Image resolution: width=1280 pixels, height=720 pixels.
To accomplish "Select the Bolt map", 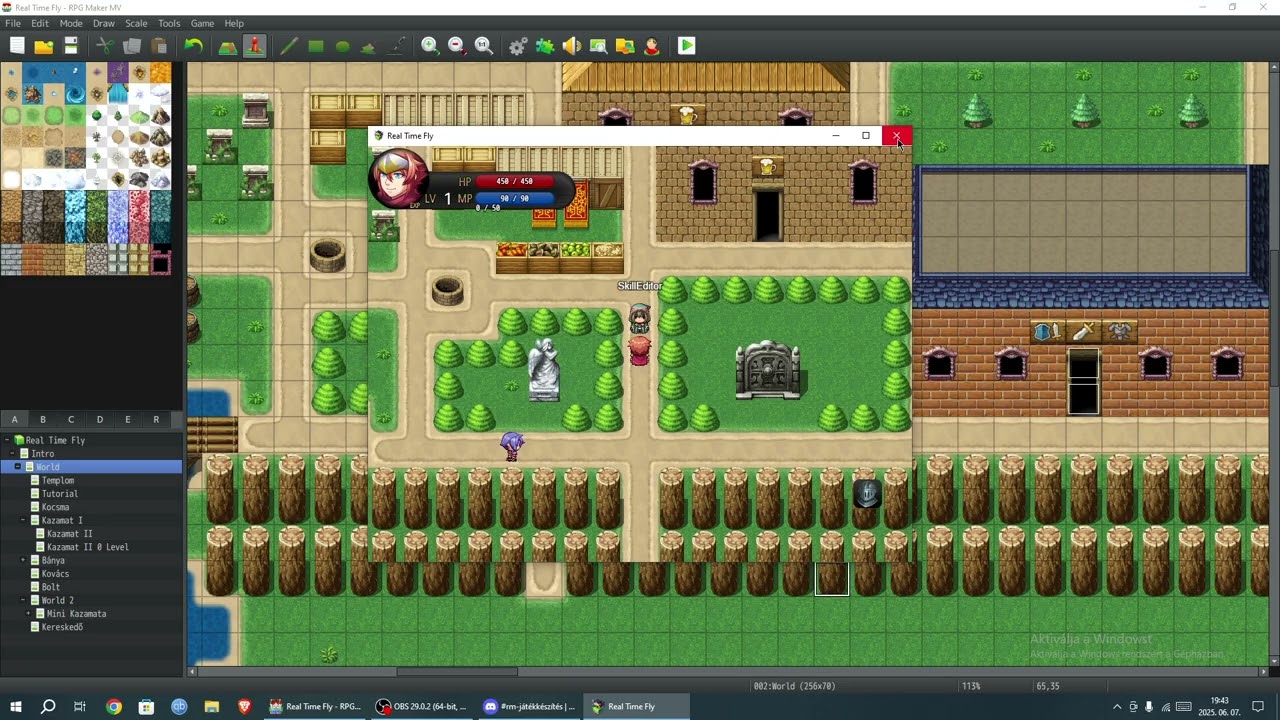I will (x=51, y=587).
